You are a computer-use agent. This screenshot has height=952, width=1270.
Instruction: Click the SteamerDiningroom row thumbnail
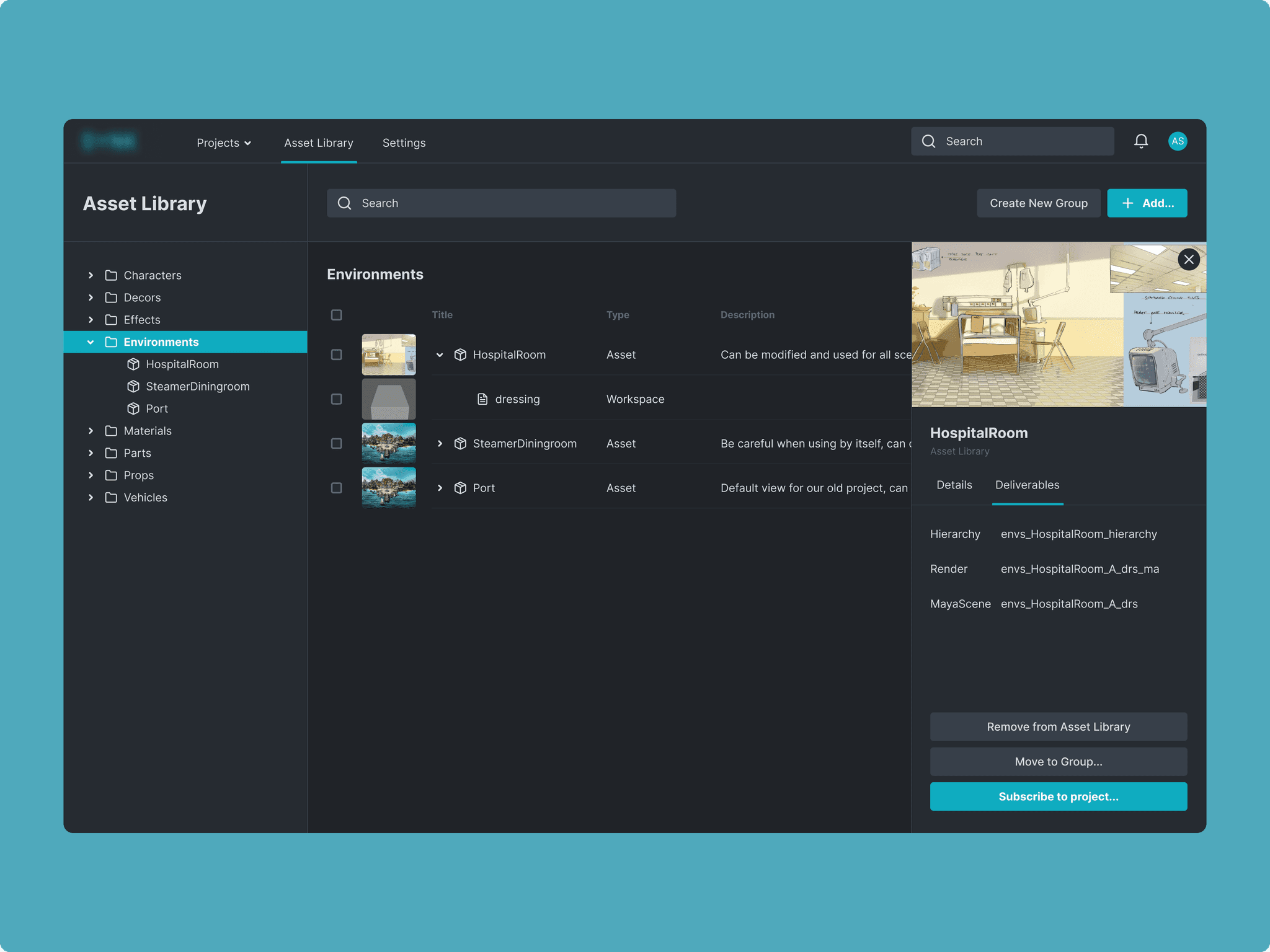[x=389, y=444]
